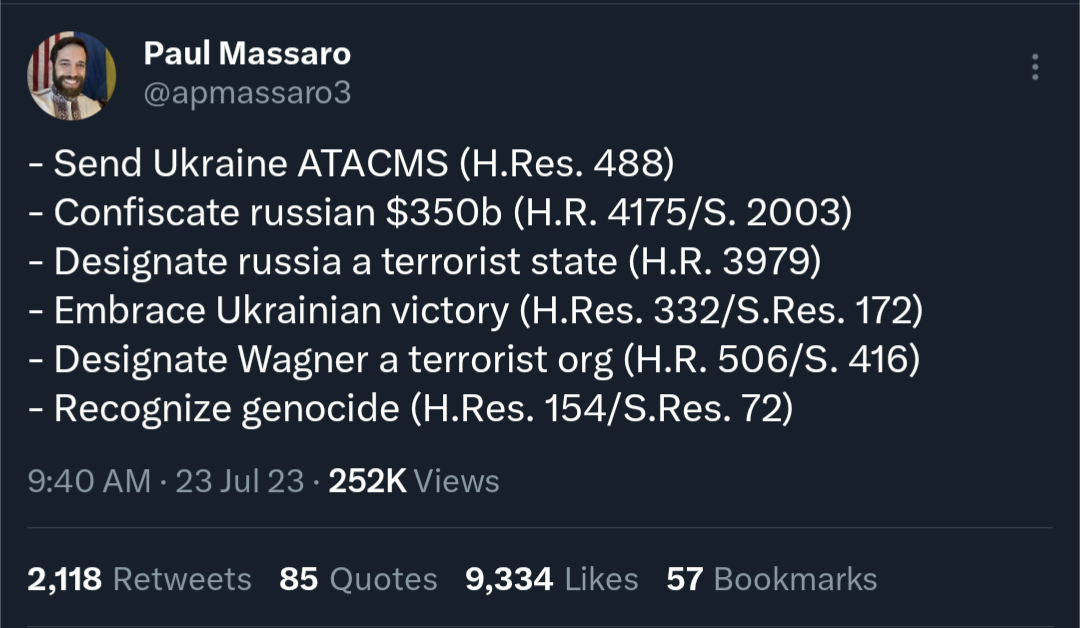1080x628 pixels.
Task: Click the 9:40 AM timestamp
Action: pyautogui.click(x=89, y=482)
